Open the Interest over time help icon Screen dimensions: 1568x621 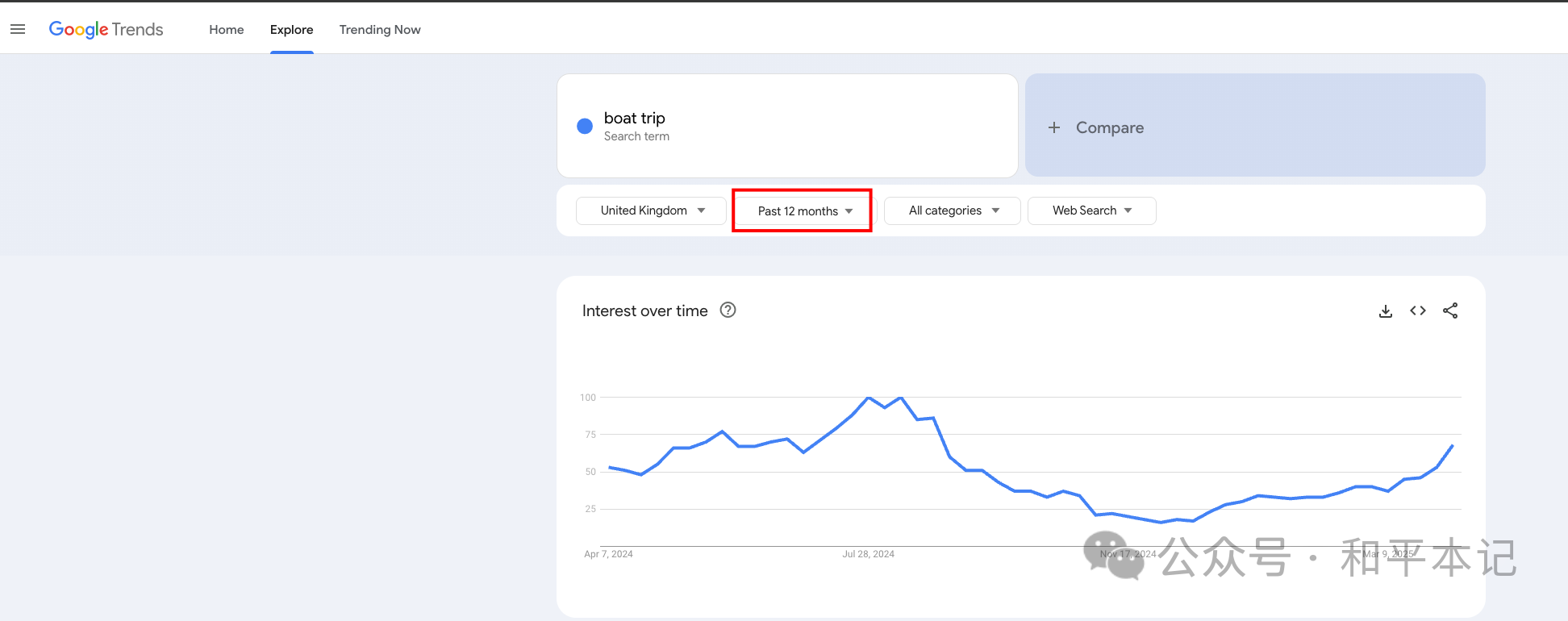coord(728,310)
